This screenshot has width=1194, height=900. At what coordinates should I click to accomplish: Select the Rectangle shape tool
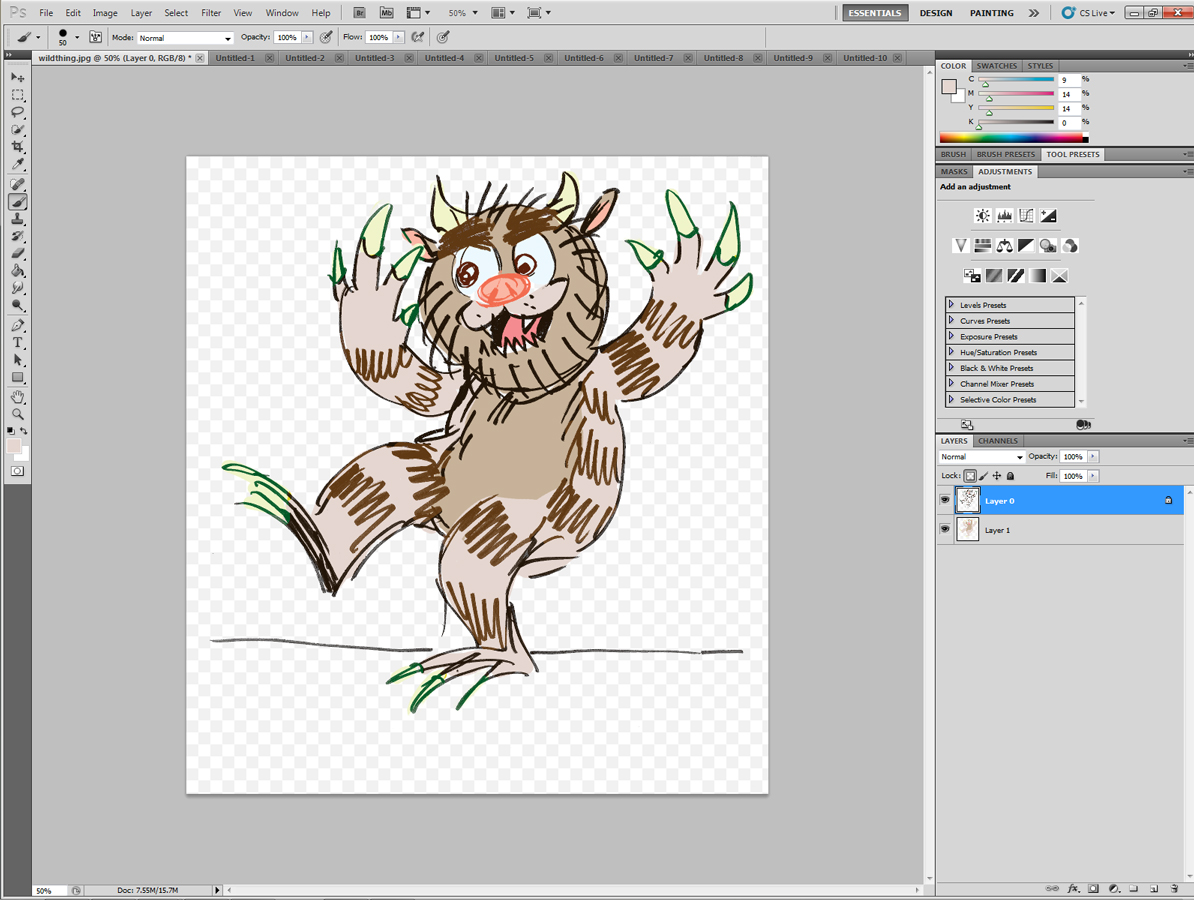[18, 378]
